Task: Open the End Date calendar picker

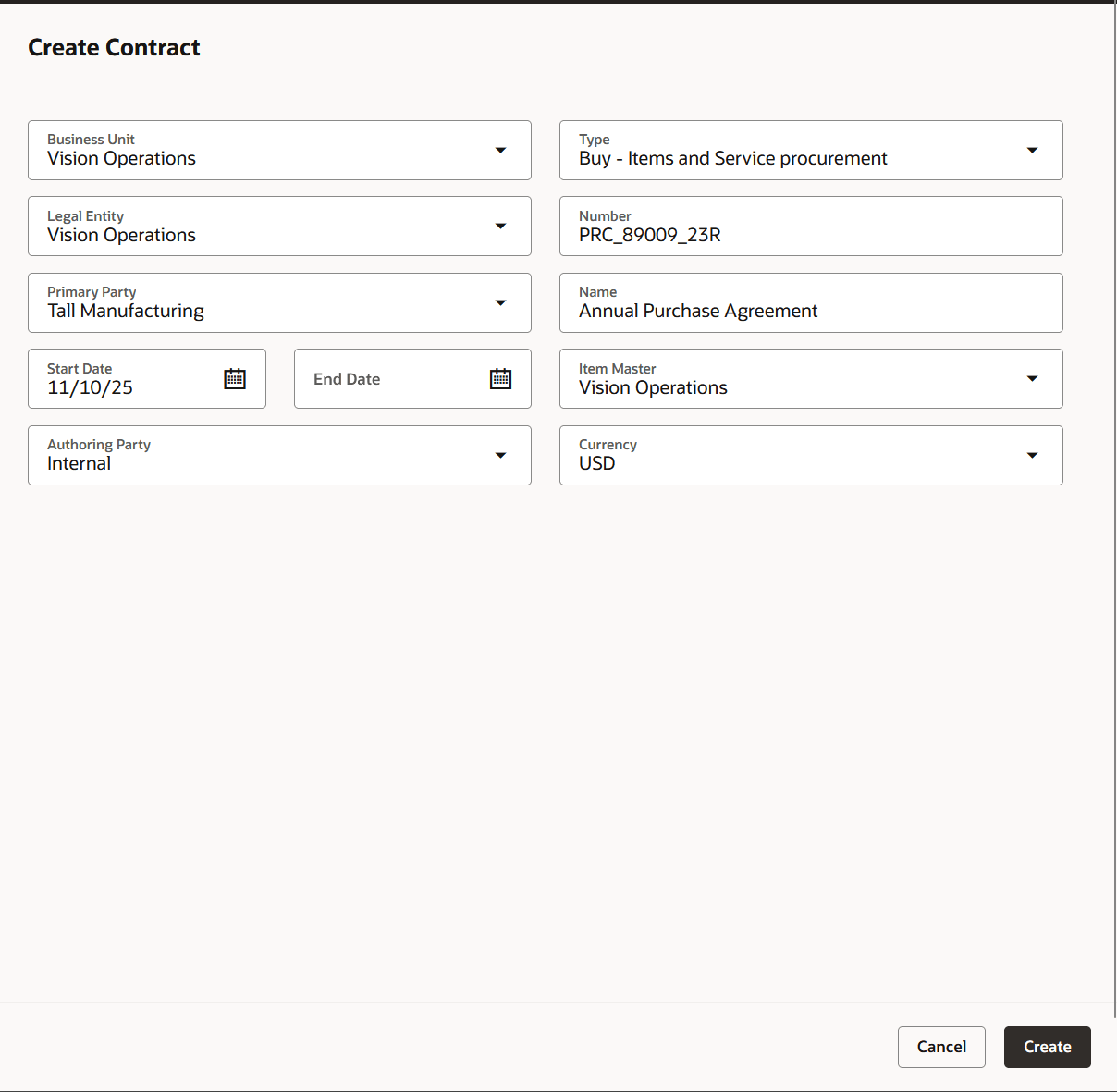Action: point(499,378)
